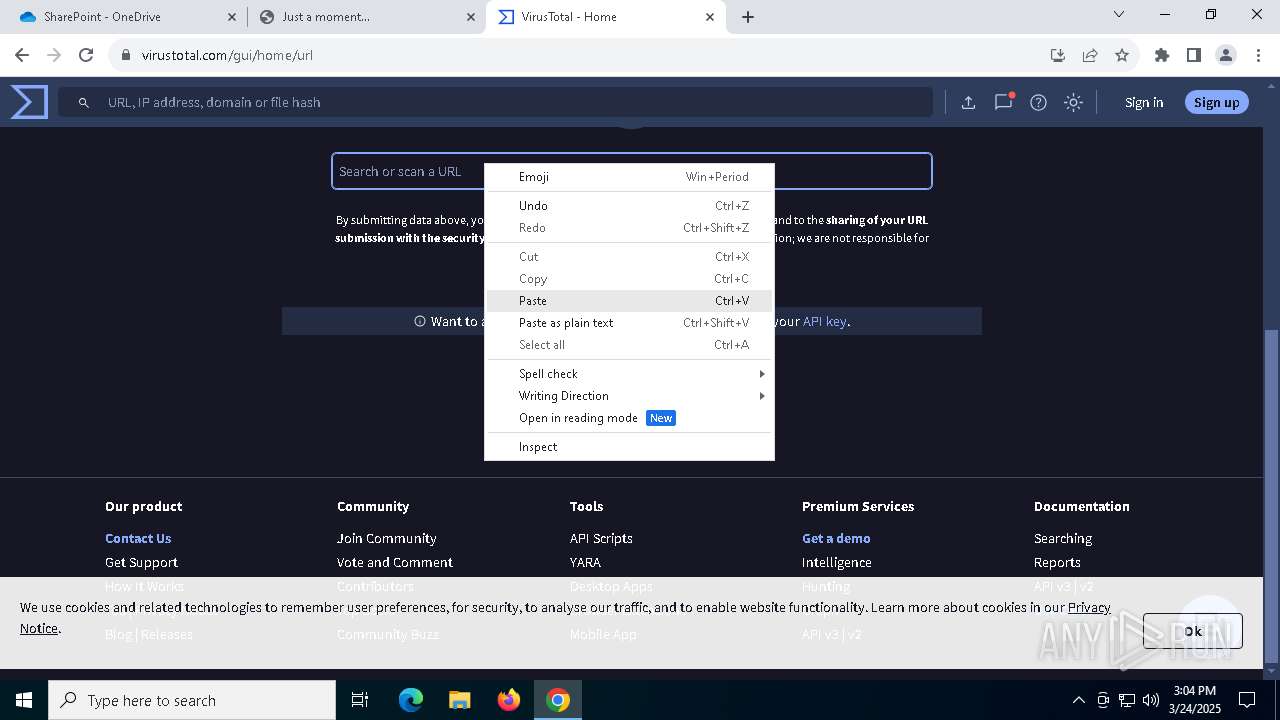
Task: Open the API key link
Action: pos(824,321)
